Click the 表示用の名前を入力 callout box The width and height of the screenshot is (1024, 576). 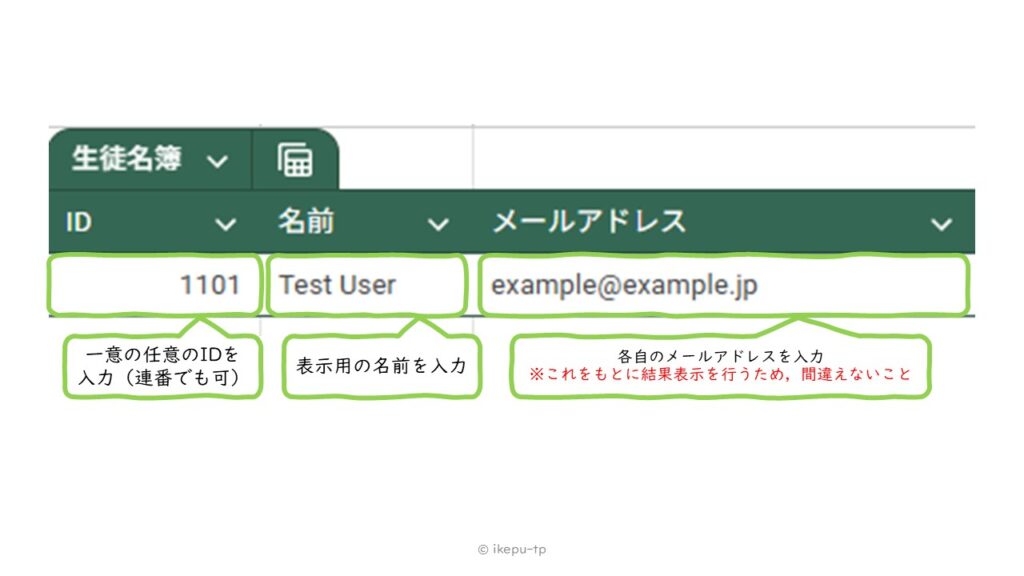[381, 366]
